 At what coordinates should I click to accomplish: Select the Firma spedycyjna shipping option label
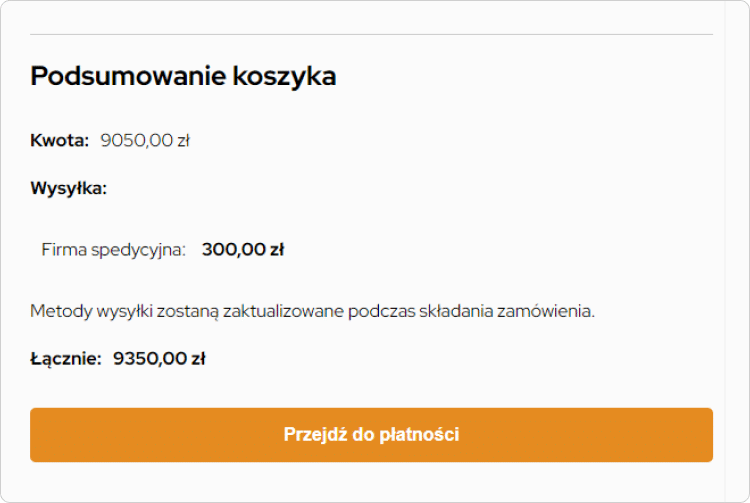coord(114,249)
